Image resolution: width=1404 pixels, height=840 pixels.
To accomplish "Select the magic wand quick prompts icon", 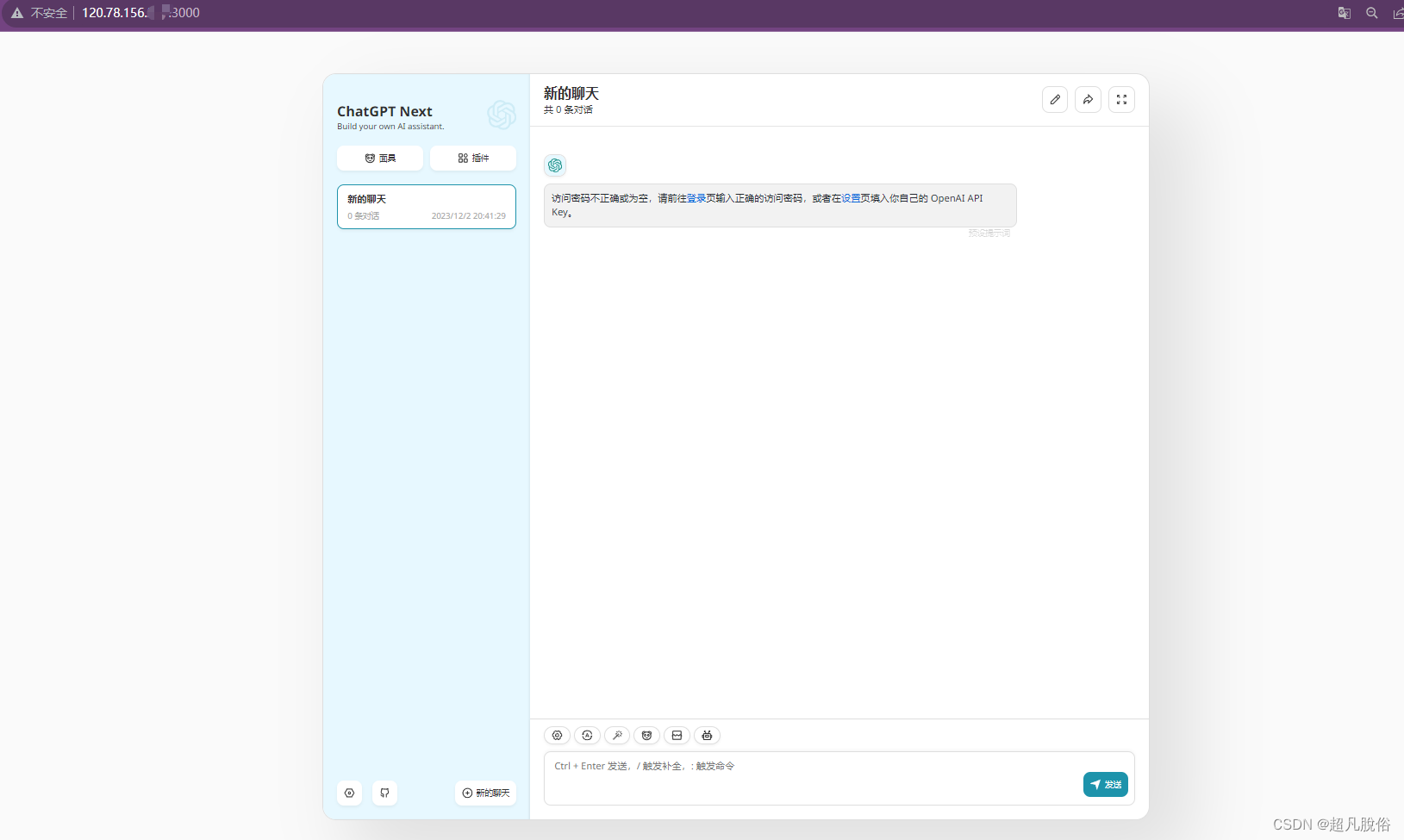I will tap(617, 735).
